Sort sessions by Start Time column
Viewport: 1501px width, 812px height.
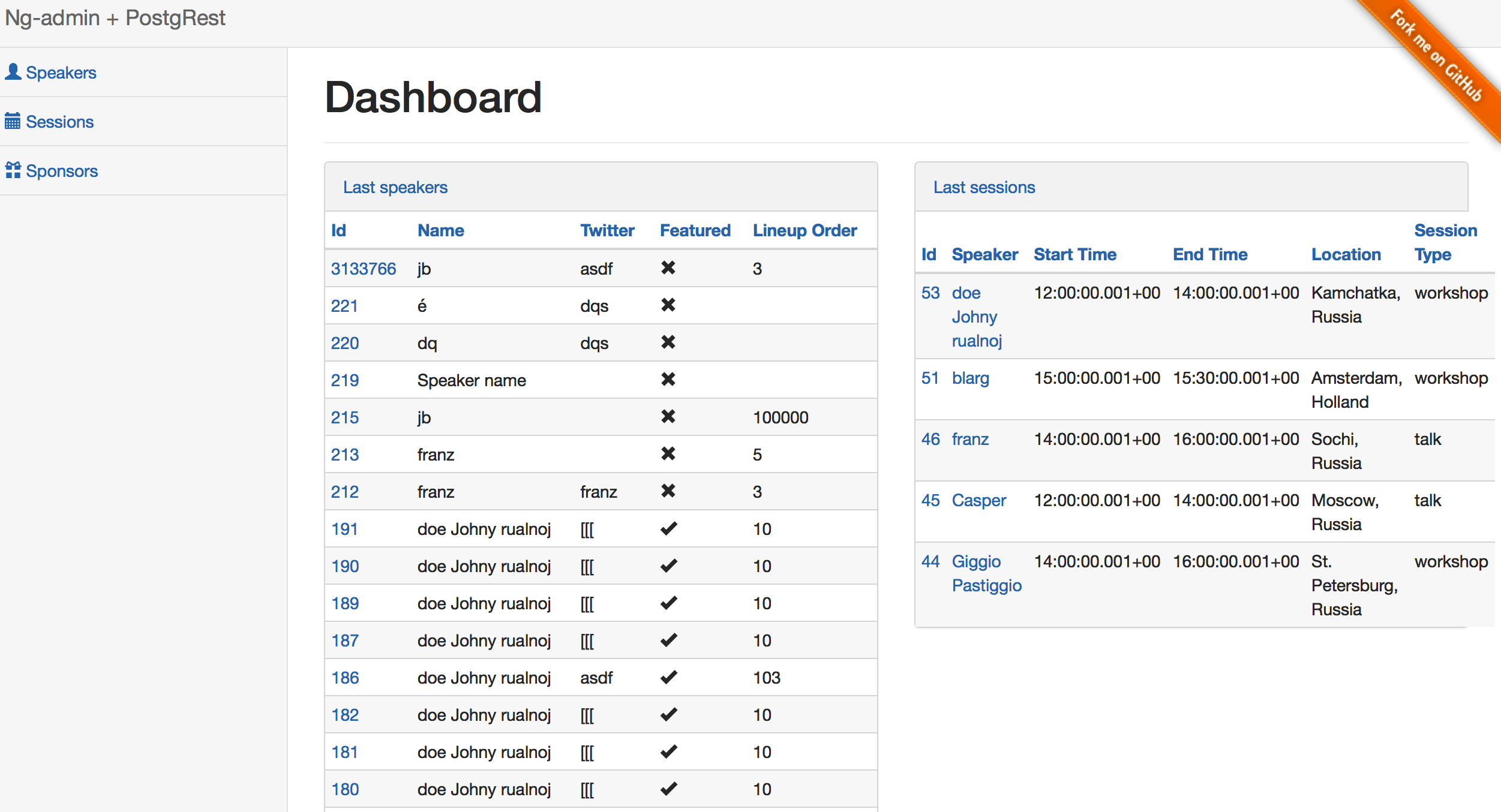1074,254
